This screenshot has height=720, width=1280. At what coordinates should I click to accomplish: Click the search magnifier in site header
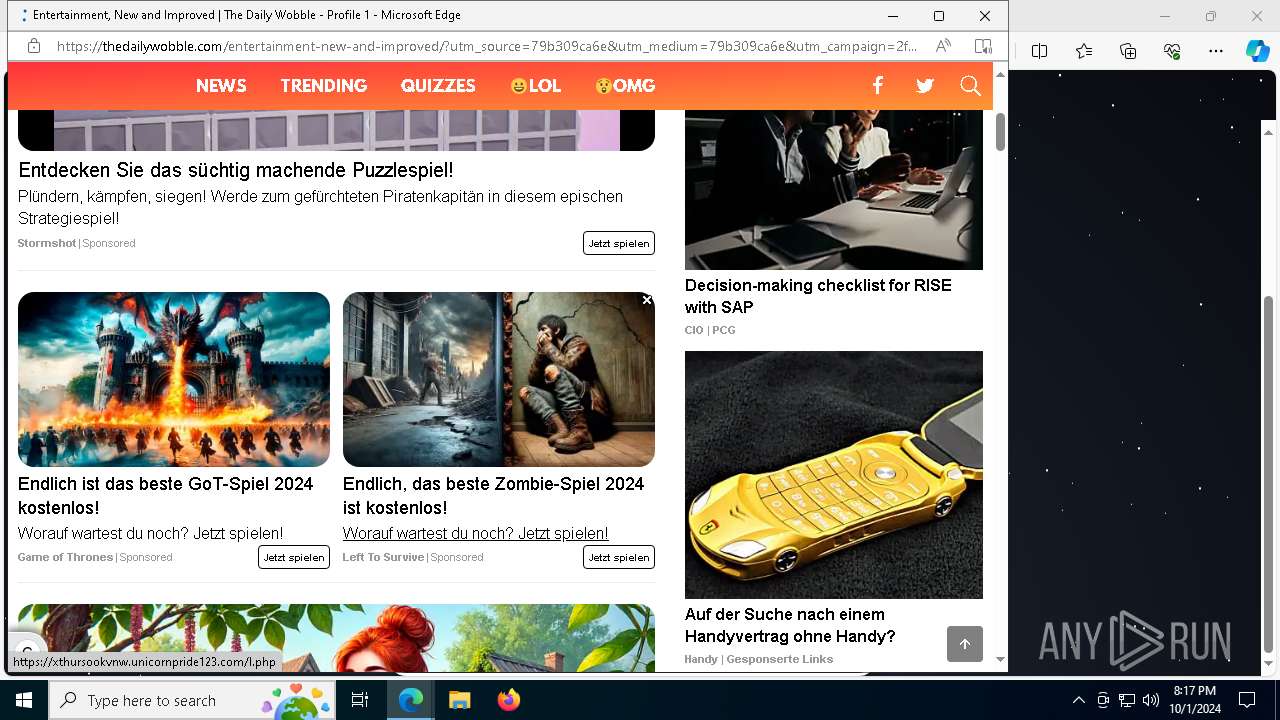(970, 86)
